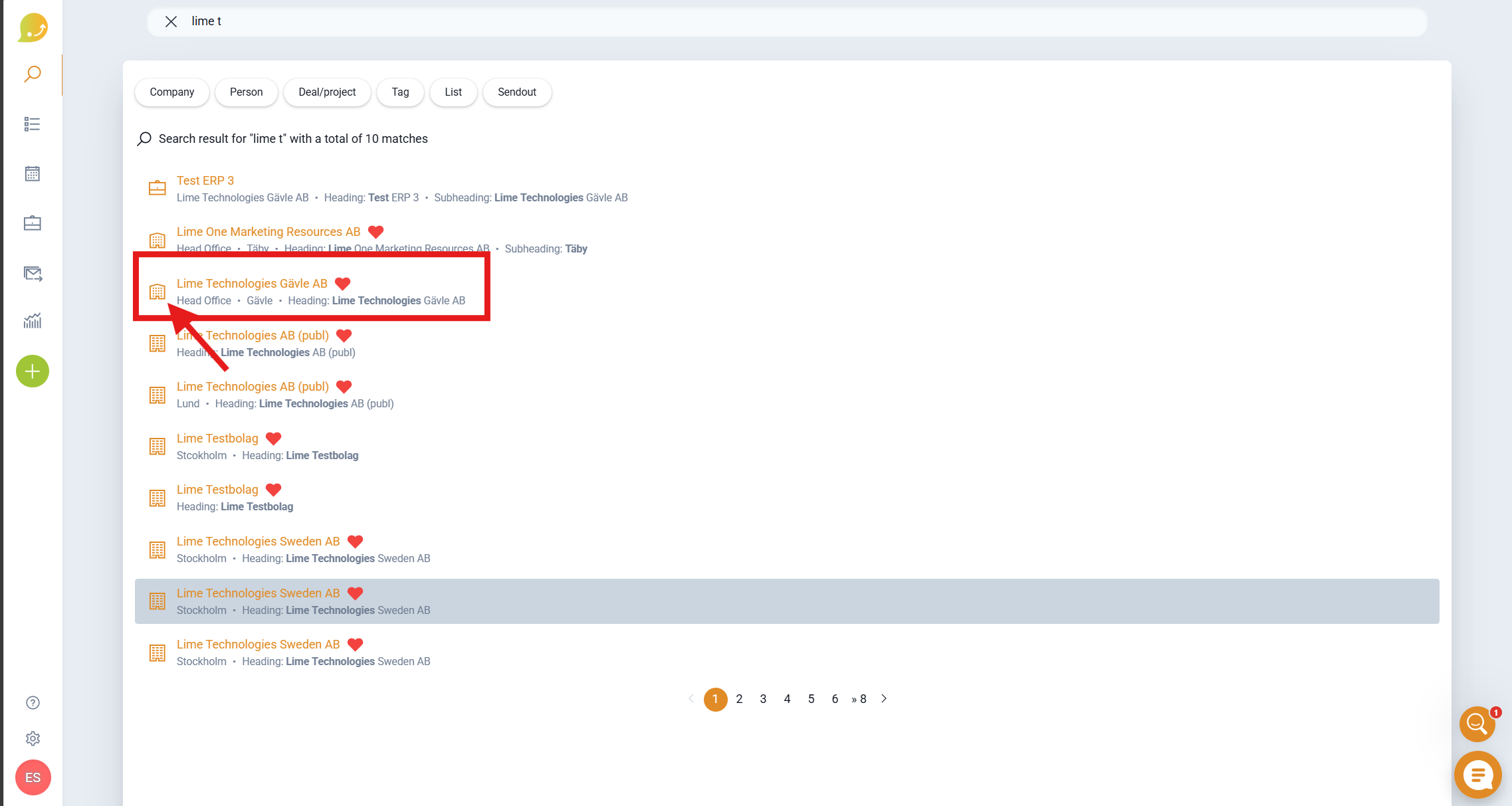Go to results page 2
The width and height of the screenshot is (1512, 806).
point(739,699)
